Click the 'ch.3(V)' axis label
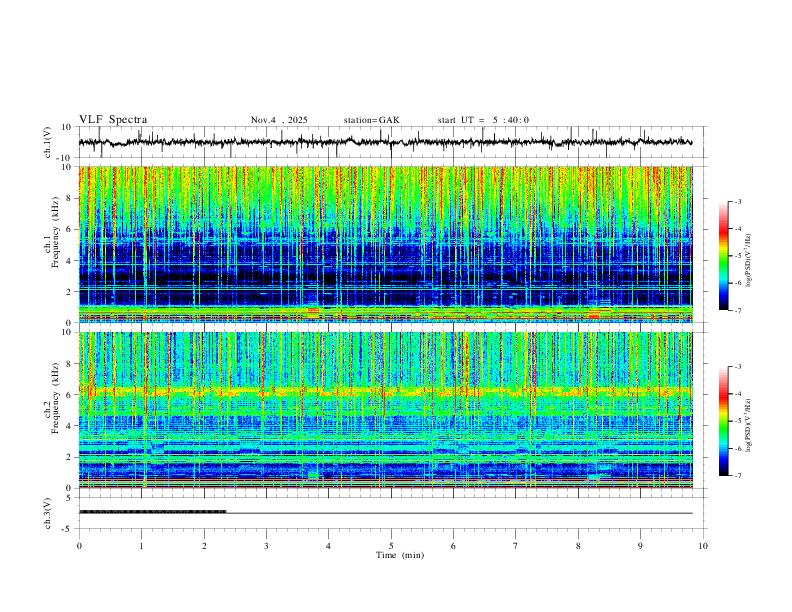The height and width of the screenshot is (612, 792). (x=48, y=513)
